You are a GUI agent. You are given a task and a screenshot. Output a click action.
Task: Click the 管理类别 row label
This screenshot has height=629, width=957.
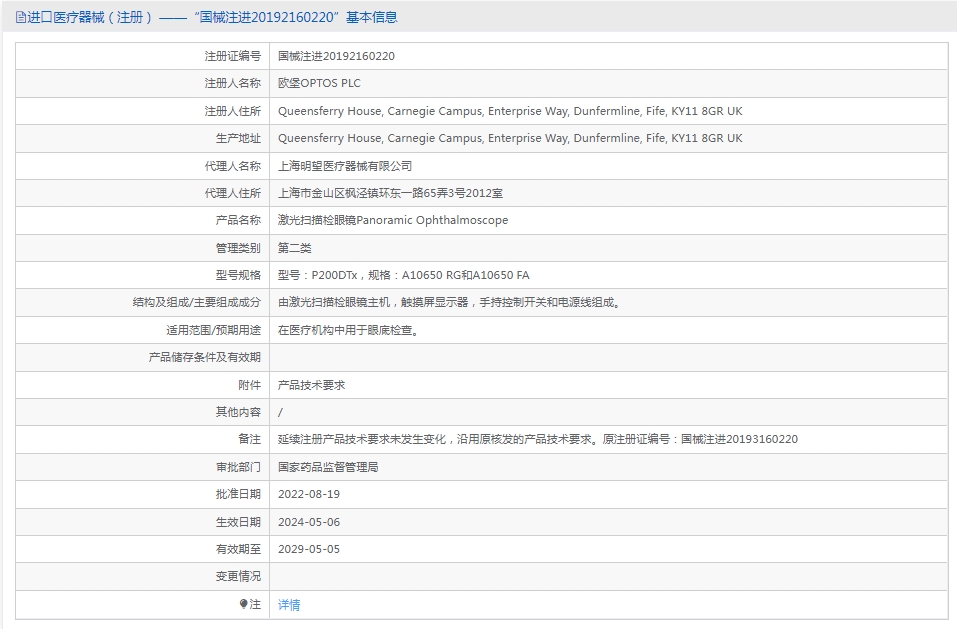pyautogui.click(x=238, y=248)
